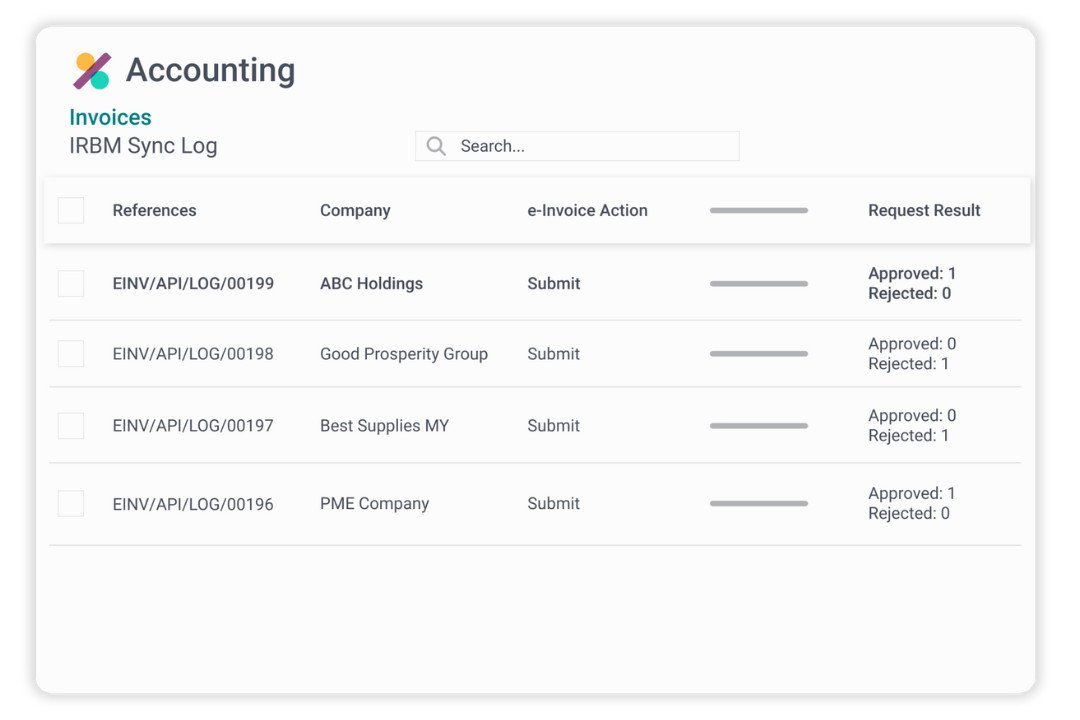Check the EINV/API/LOG/00198 row checkbox
Image resolution: width=1080 pixels, height=720 pixels.
pyautogui.click(x=71, y=353)
